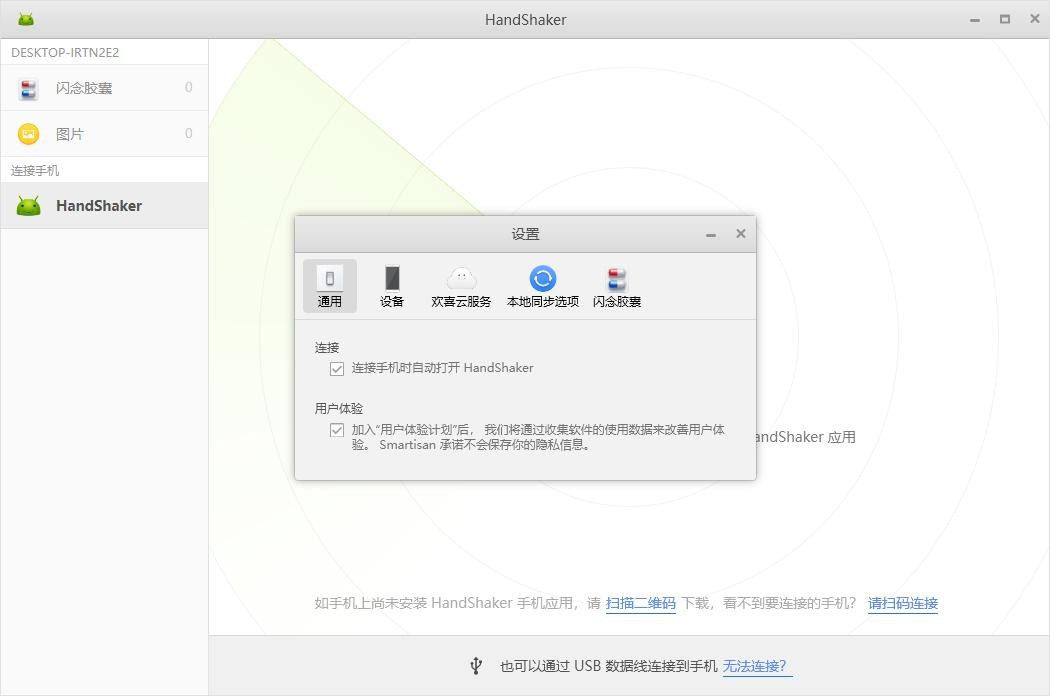This screenshot has height=696, width=1050.
Task: Minimize the main HandShaker window
Action: pyautogui.click(x=975, y=20)
